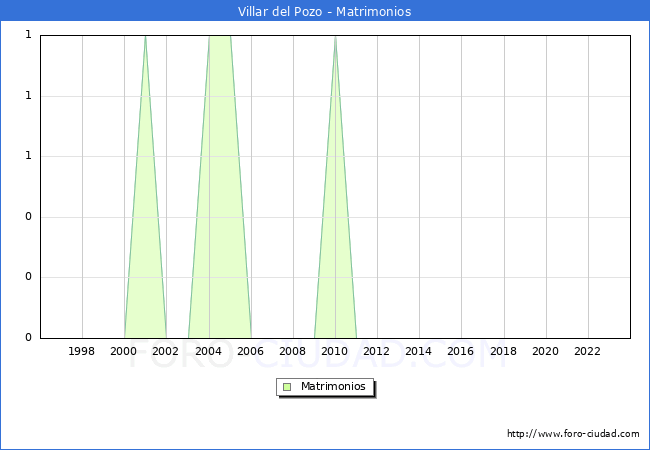The image size is (650, 450).
Task: Click the 2001 peak of the area chart
Action: [x=145, y=38]
